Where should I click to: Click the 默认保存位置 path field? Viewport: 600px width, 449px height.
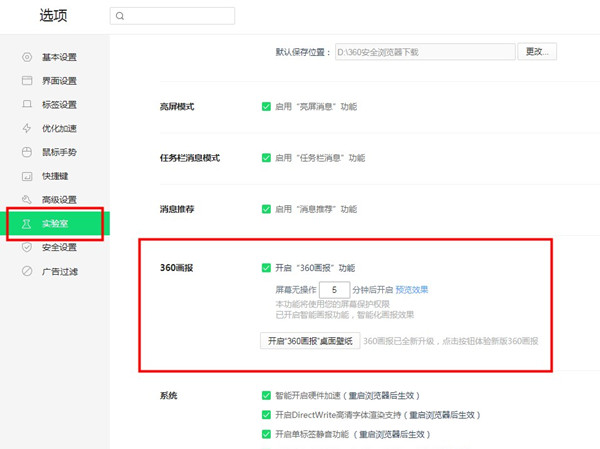click(425, 52)
